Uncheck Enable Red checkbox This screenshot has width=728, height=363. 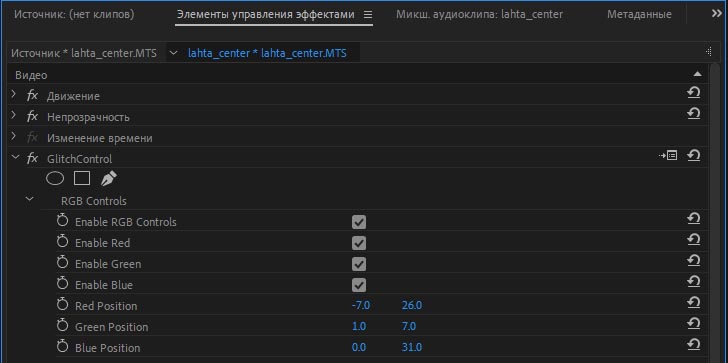click(359, 243)
